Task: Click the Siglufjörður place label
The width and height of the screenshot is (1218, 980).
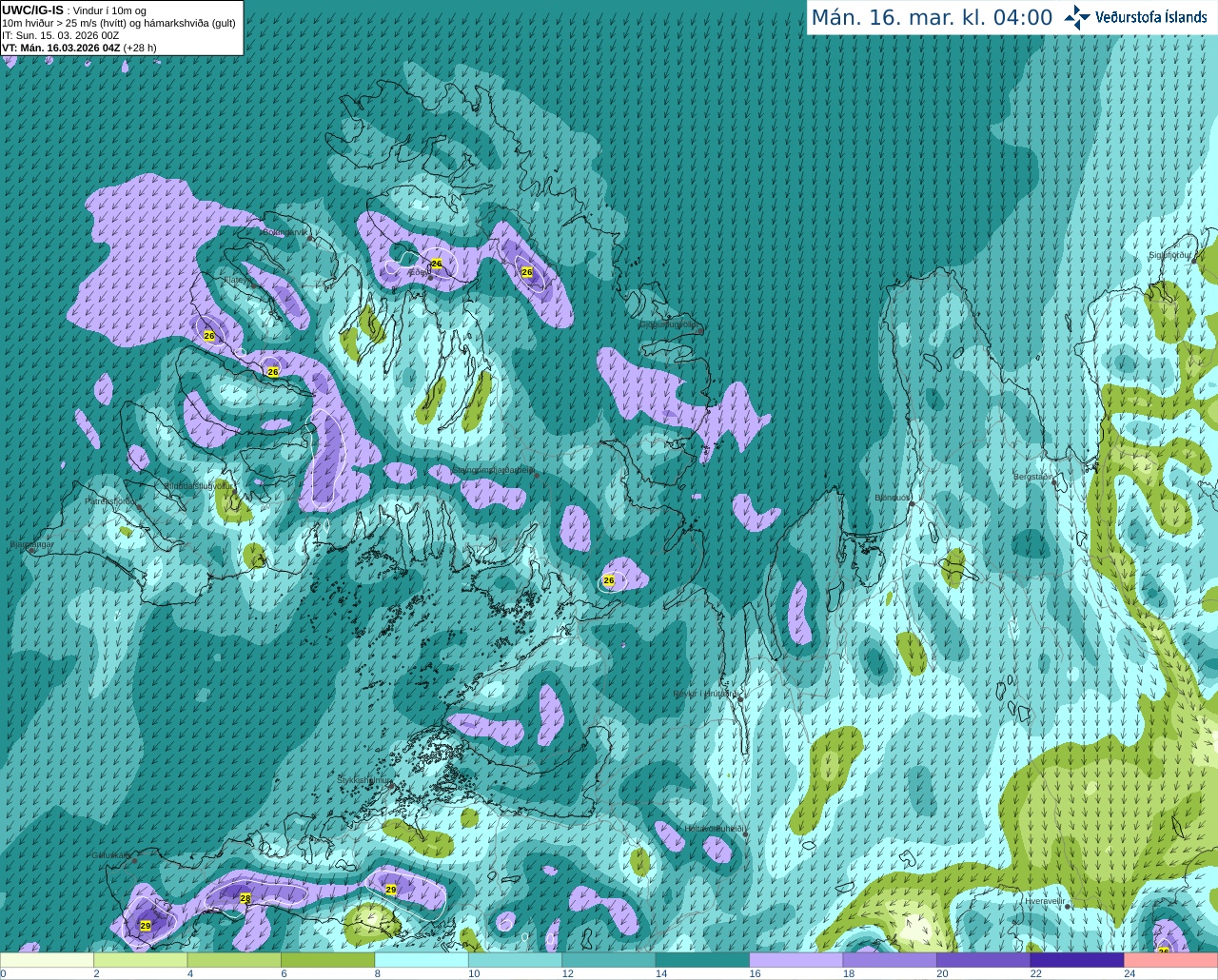Action: [x=1169, y=255]
